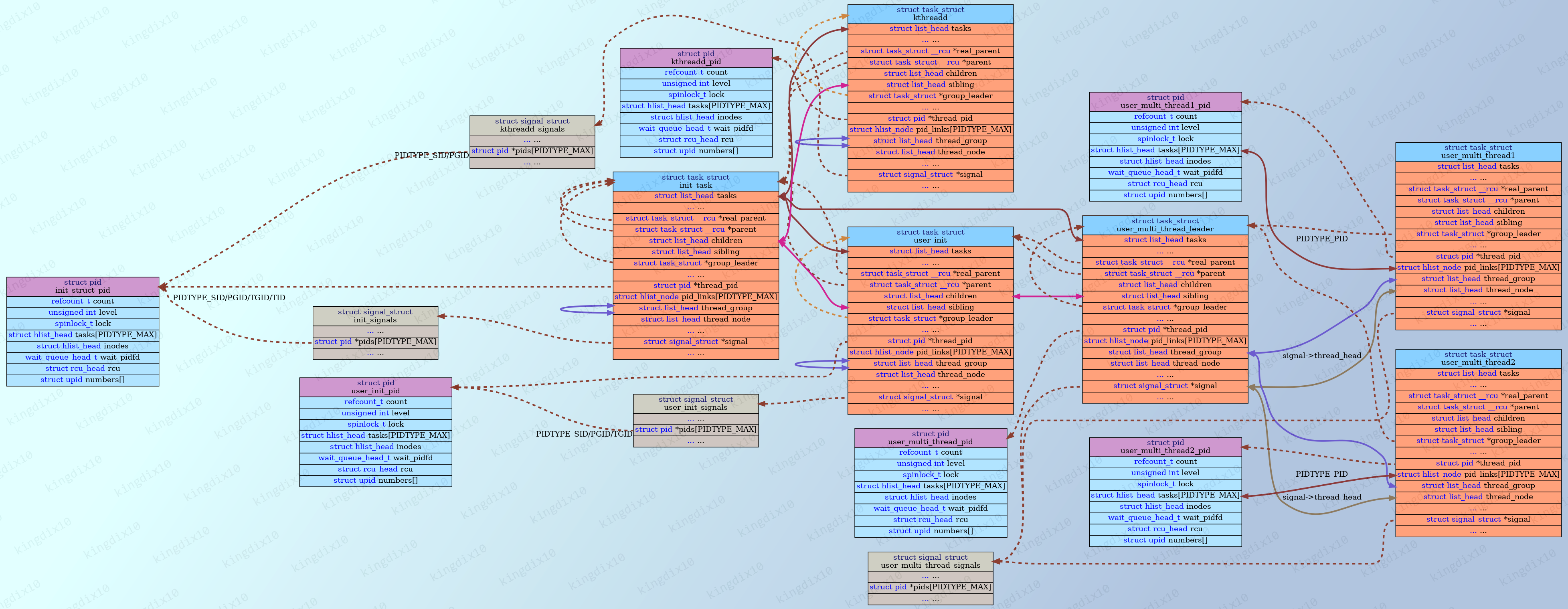Click '*parent' row in kthreadd task_struct
This screenshot has height=609, width=1568.
click(930, 63)
